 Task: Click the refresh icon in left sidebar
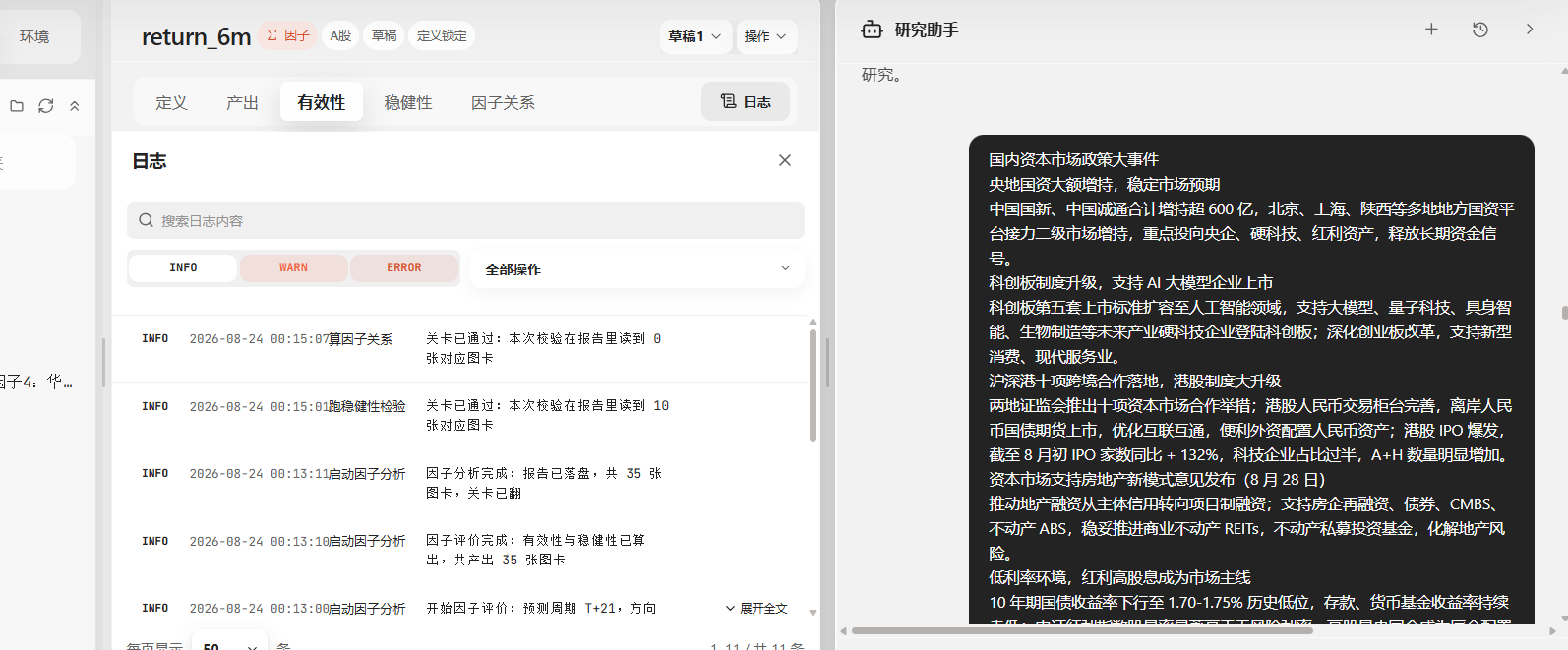click(x=45, y=106)
